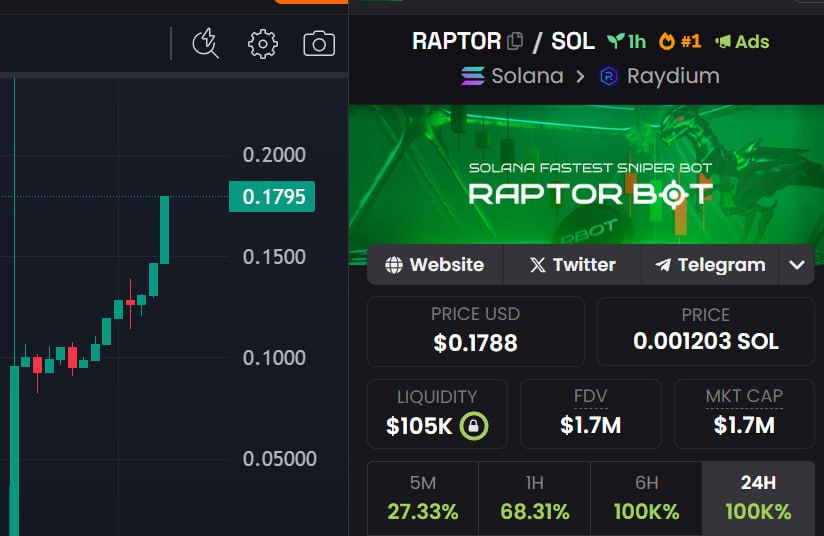Click the tallest latest green candle
The width and height of the screenshot is (824, 536).
164,230
